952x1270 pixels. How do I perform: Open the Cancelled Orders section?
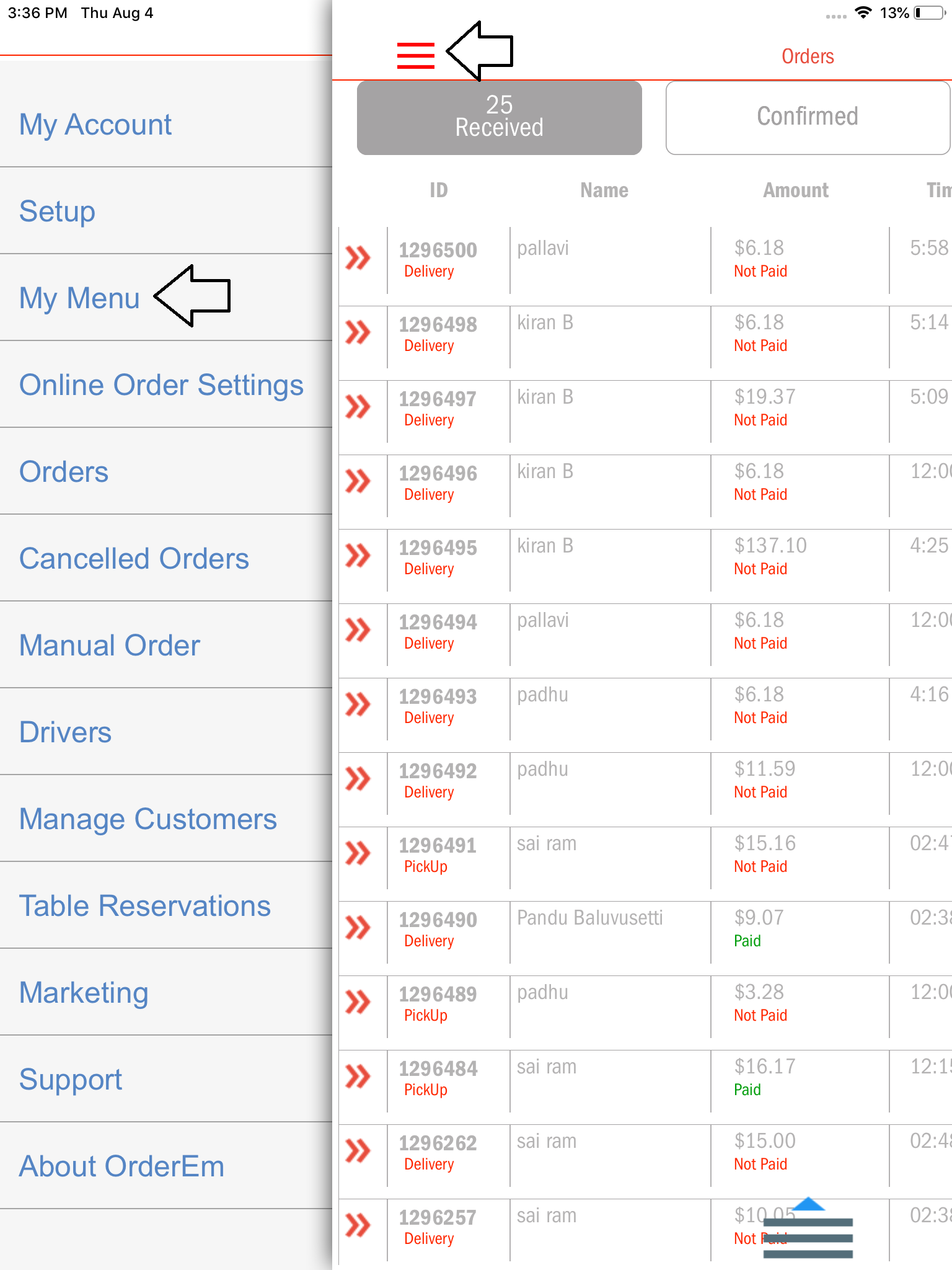(x=134, y=559)
